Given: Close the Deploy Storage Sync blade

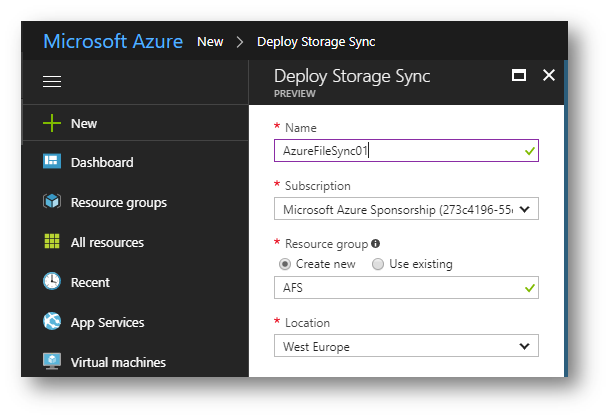Looking at the screenshot, I should coord(549,75).
